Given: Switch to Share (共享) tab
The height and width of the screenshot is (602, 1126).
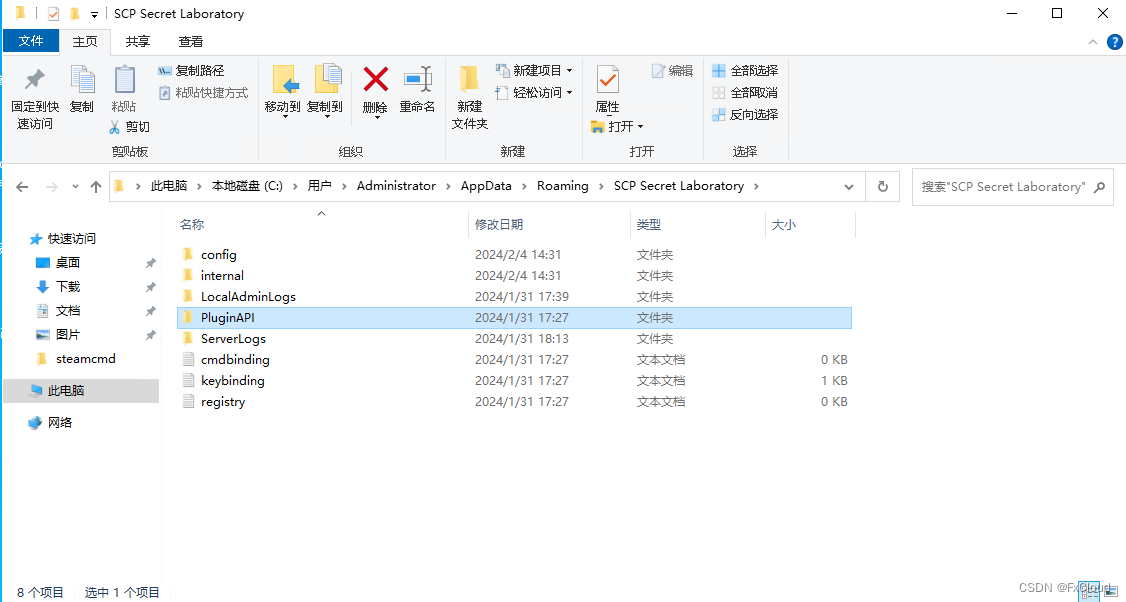Looking at the screenshot, I should pos(138,42).
